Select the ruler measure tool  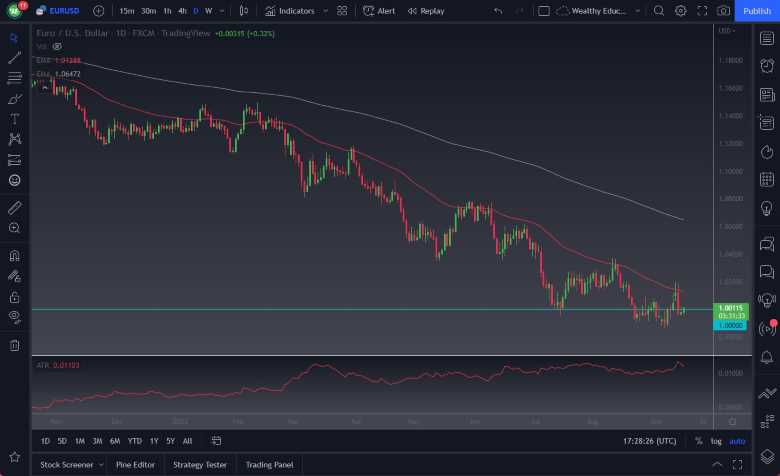coord(14,207)
